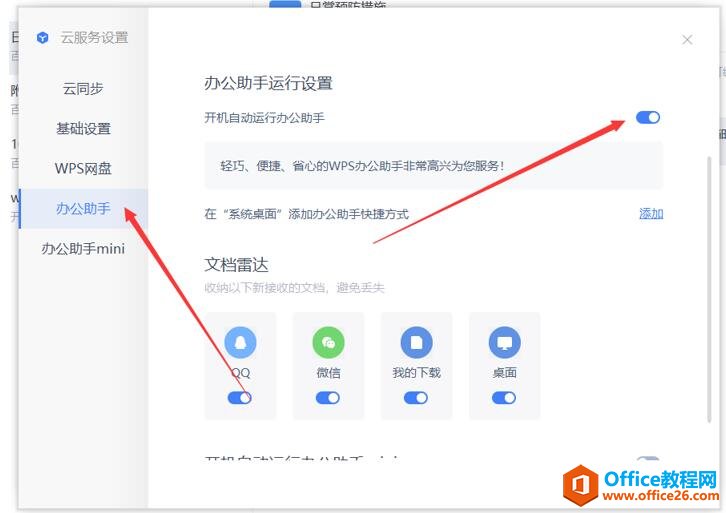The image size is (726, 513).
Task: Click the 添加 desktop shortcut link
Action: tap(651, 214)
